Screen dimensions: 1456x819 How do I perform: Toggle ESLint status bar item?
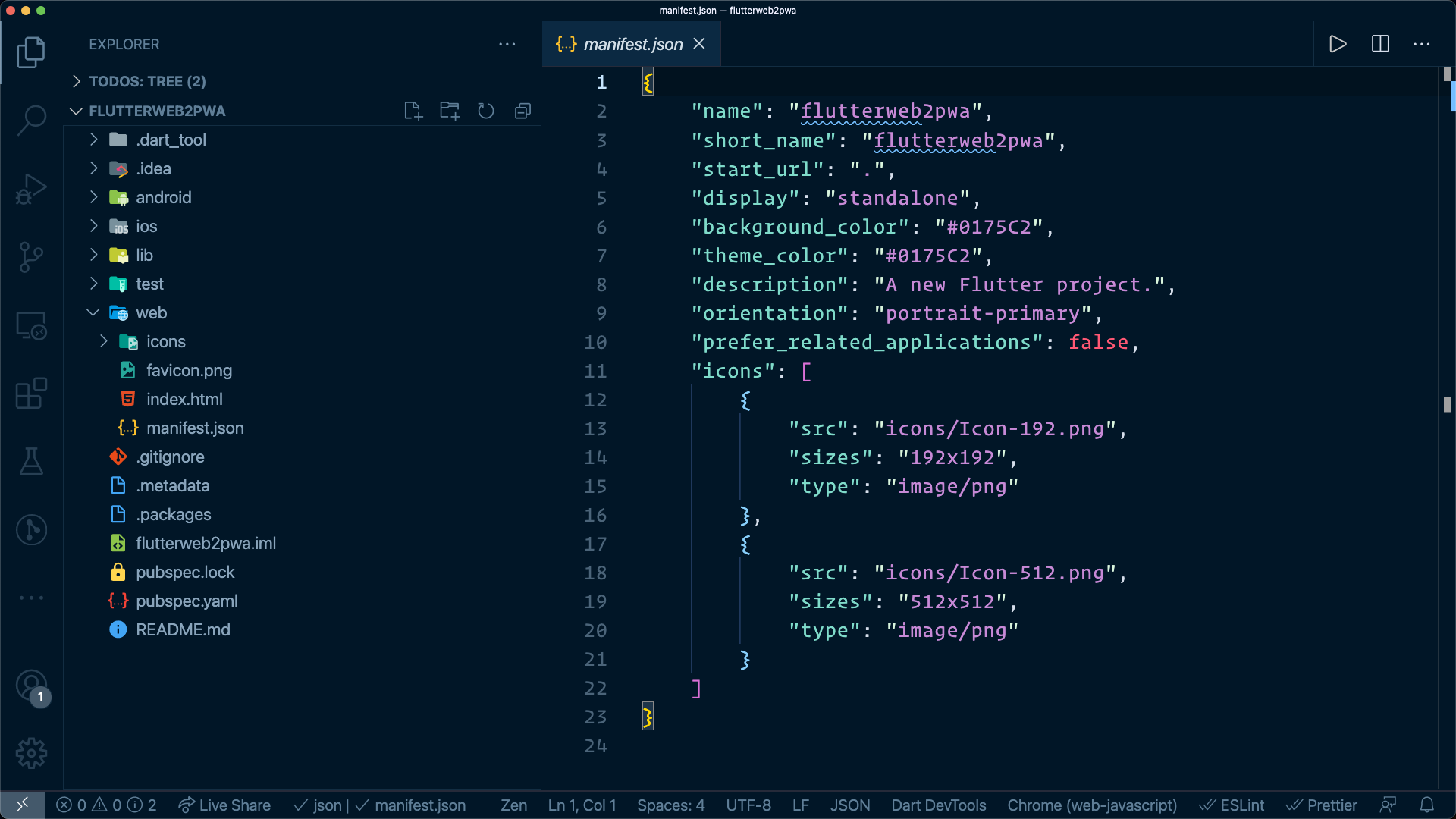(1232, 805)
